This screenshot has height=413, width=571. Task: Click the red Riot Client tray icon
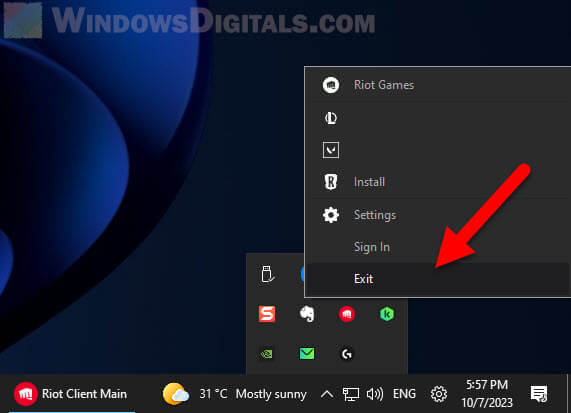(347, 314)
